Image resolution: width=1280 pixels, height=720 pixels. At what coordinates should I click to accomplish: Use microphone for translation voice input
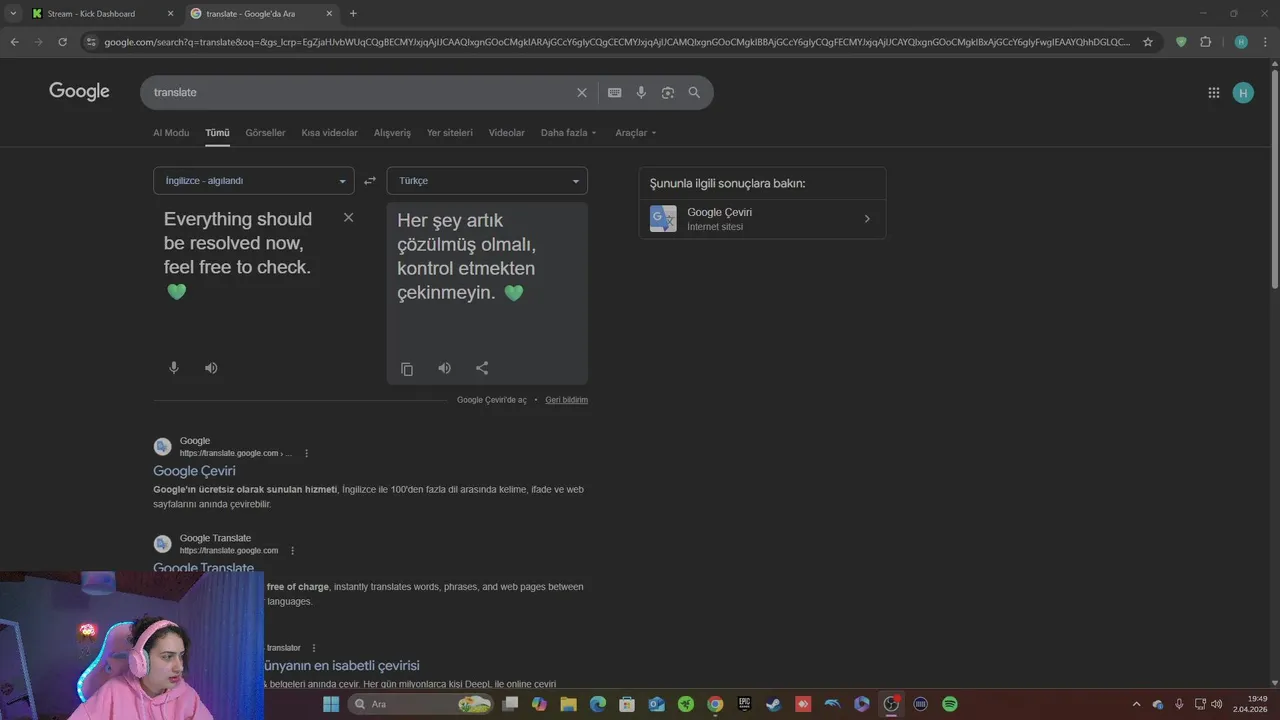click(174, 368)
